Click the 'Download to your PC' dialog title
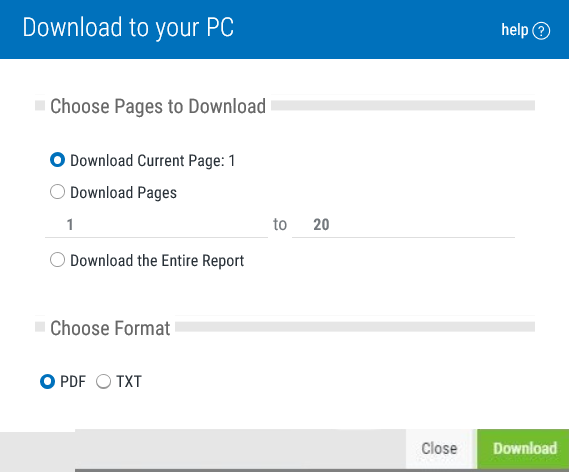The image size is (569, 472). [x=128, y=28]
